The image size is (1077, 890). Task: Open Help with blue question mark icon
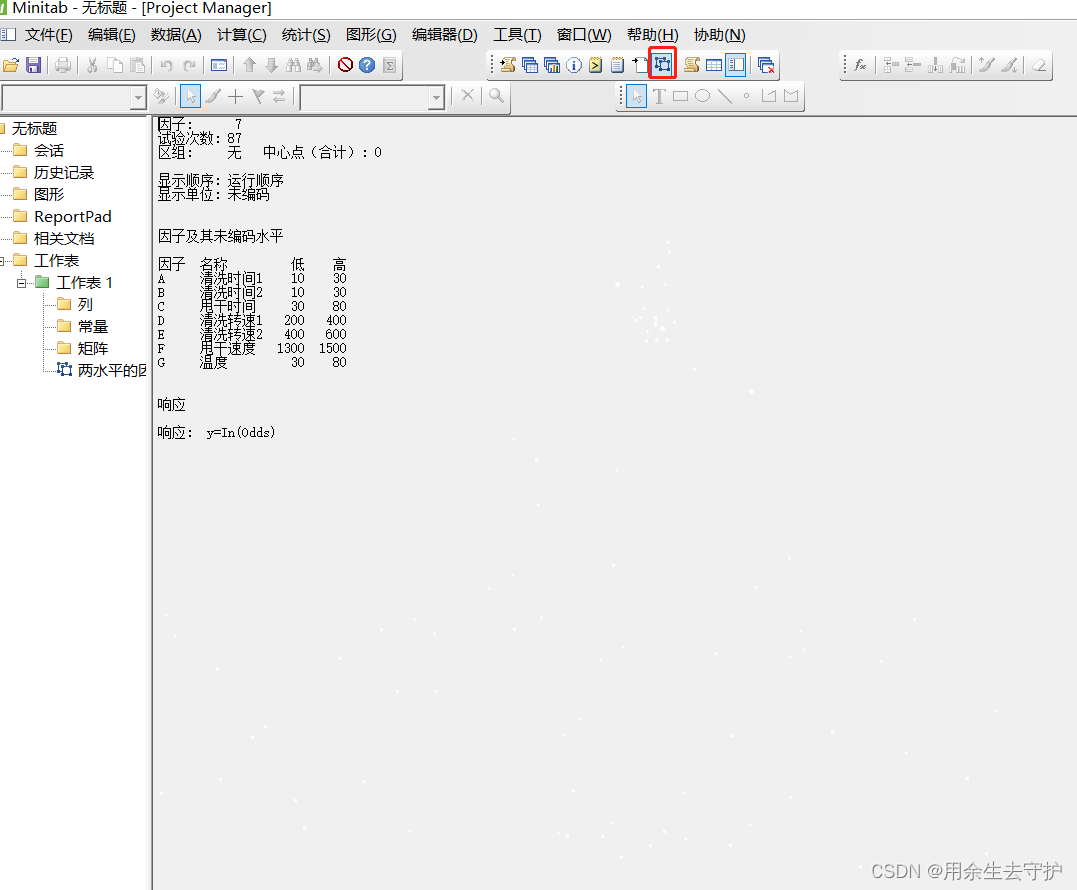367,65
